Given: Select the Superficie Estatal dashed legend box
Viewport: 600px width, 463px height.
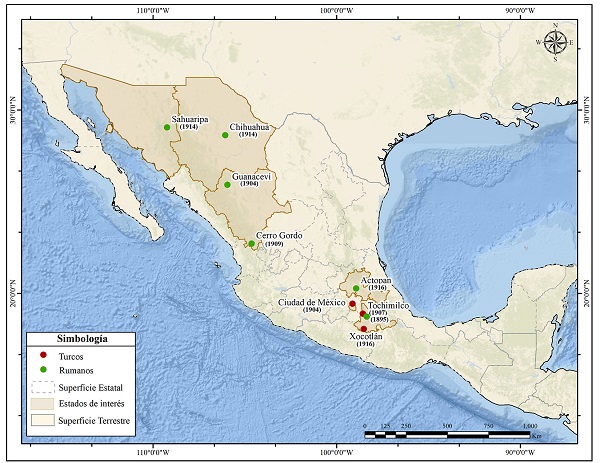Looking at the screenshot, I should pos(41,388).
